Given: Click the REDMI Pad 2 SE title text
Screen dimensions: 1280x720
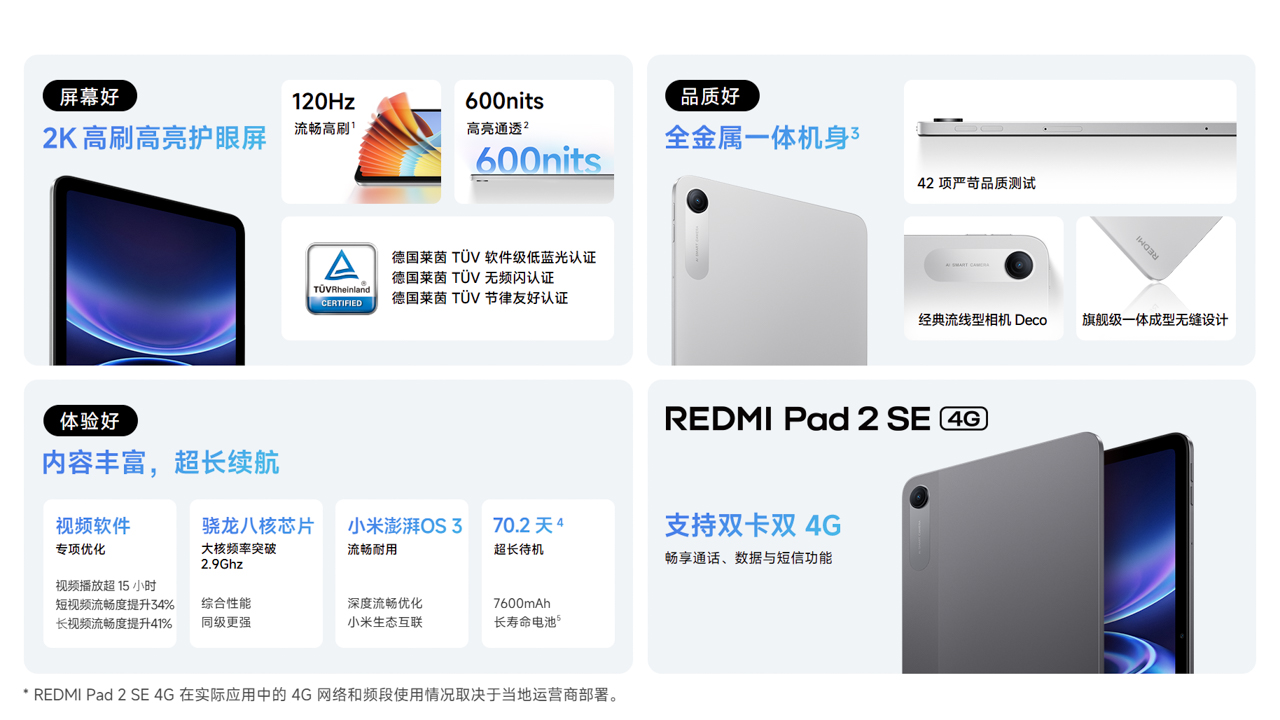Looking at the screenshot, I should click(798, 418).
